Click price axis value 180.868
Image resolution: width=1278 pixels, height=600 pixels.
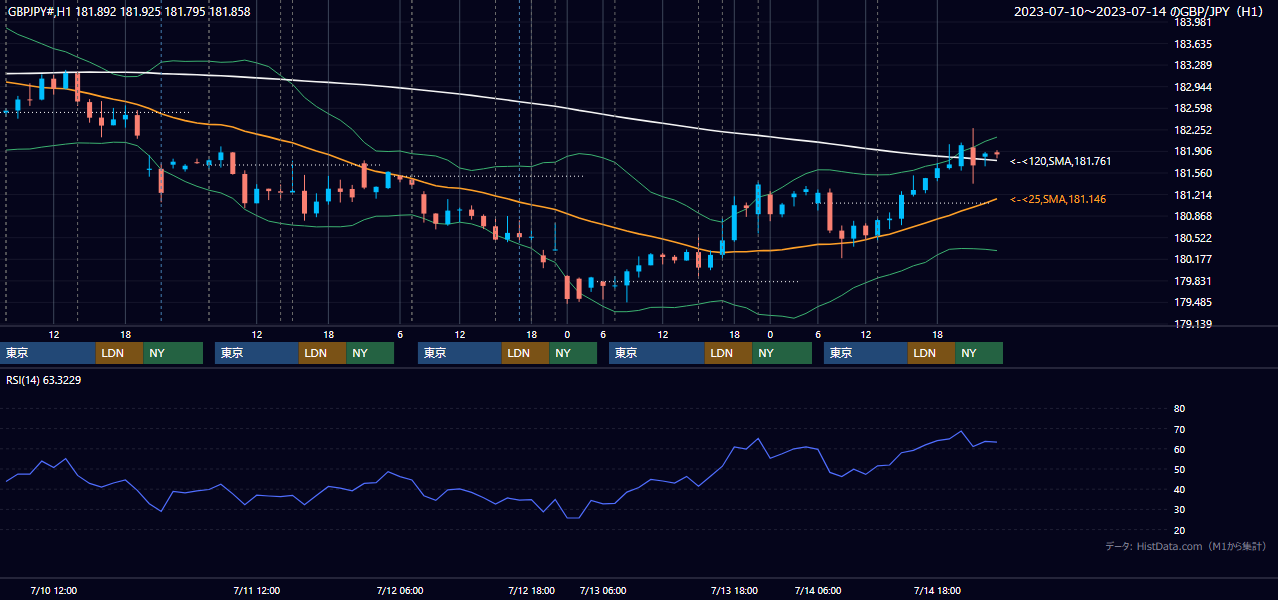1192,216
